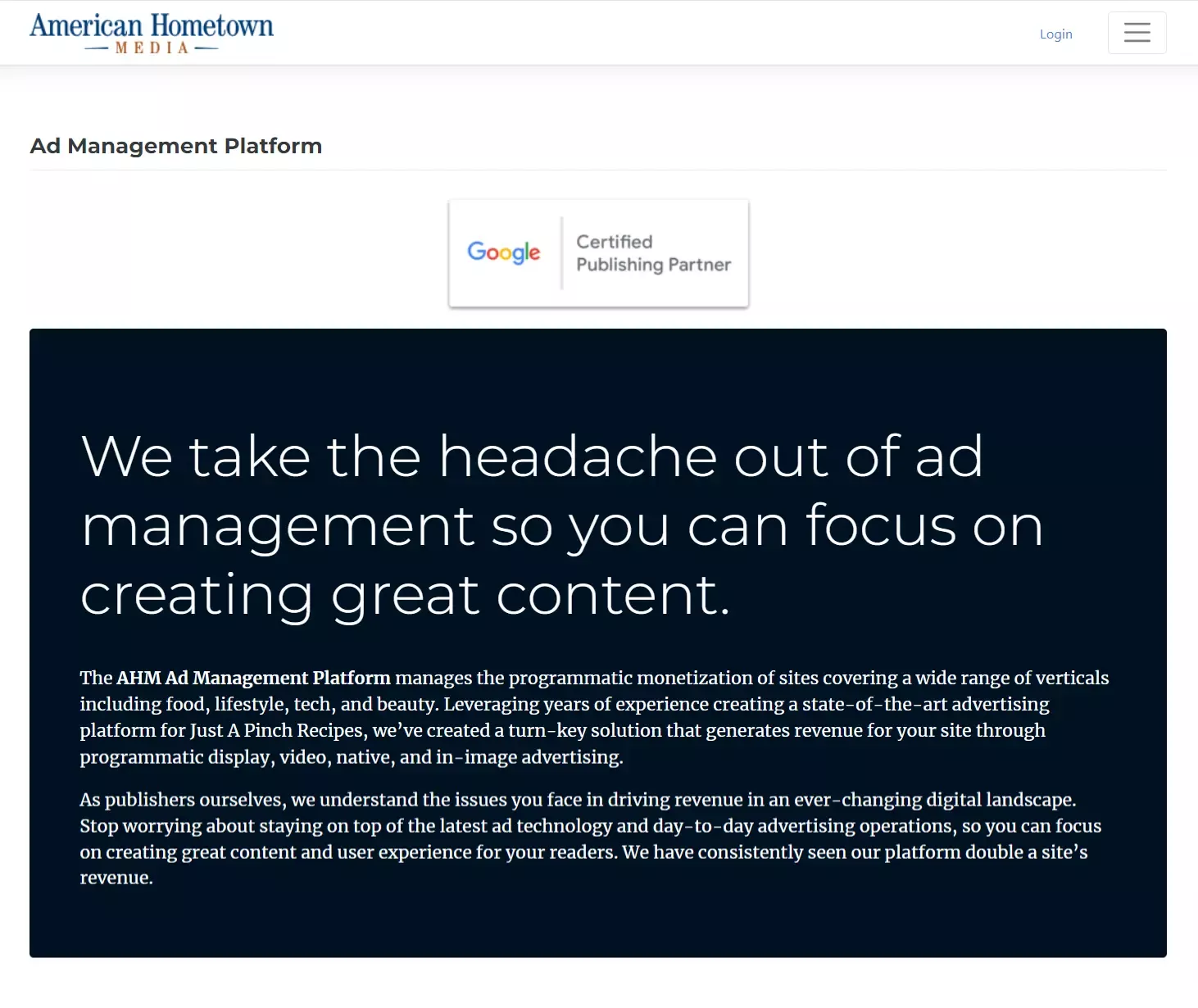Image resolution: width=1198 pixels, height=1008 pixels.
Task: Click the word Certified in the badge
Action: (x=614, y=242)
